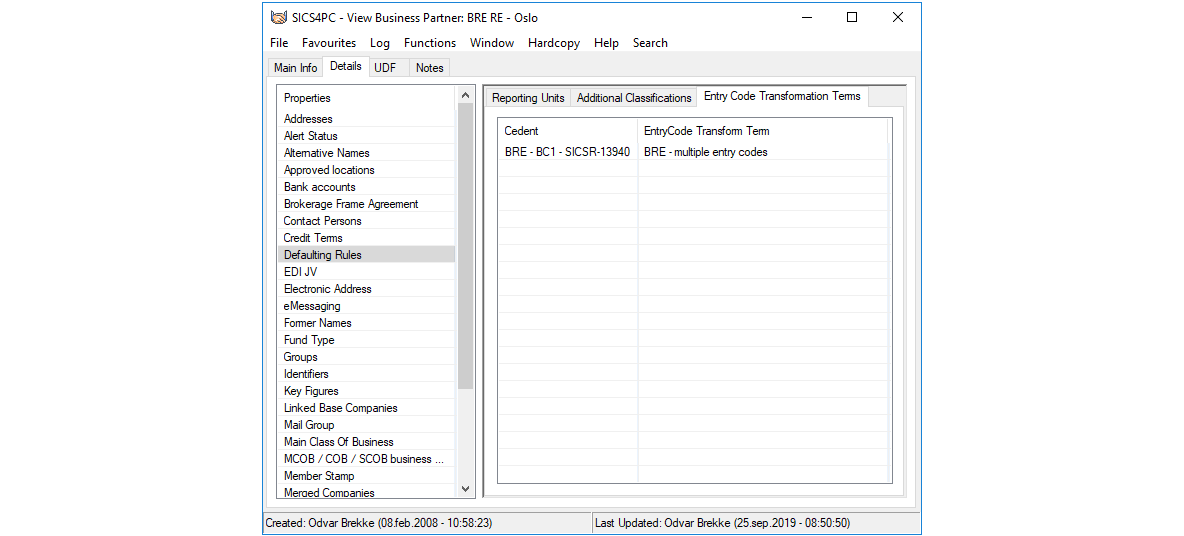Open the File menu

coord(279,43)
